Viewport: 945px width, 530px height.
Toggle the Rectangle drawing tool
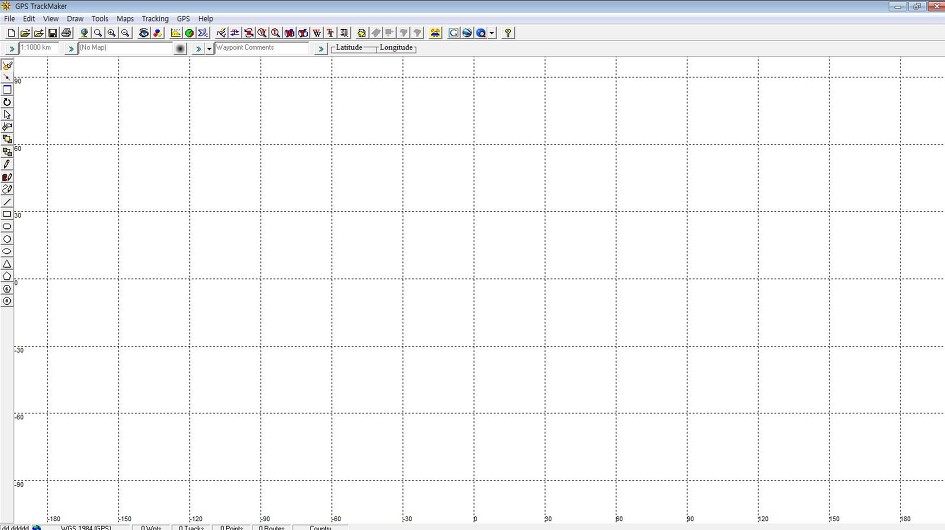pyautogui.click(x=7, y=214)
